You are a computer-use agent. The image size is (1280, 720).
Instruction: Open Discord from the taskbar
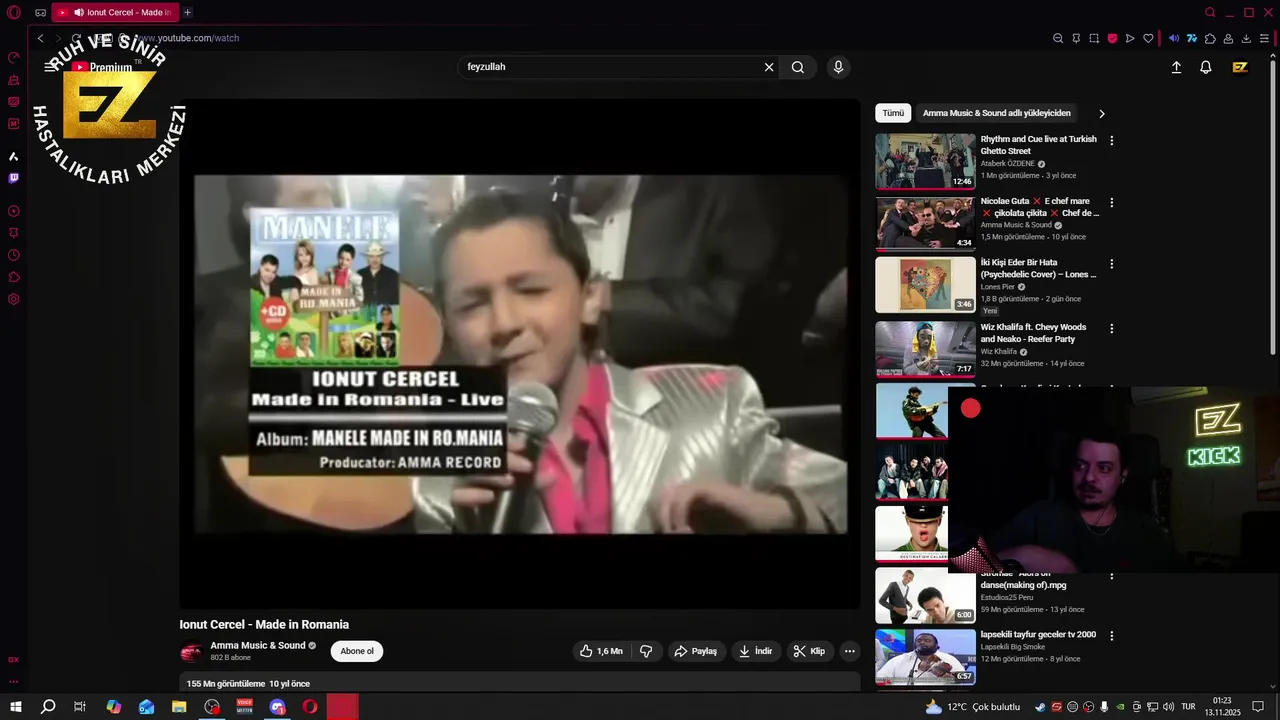click(x=278, y=707)
